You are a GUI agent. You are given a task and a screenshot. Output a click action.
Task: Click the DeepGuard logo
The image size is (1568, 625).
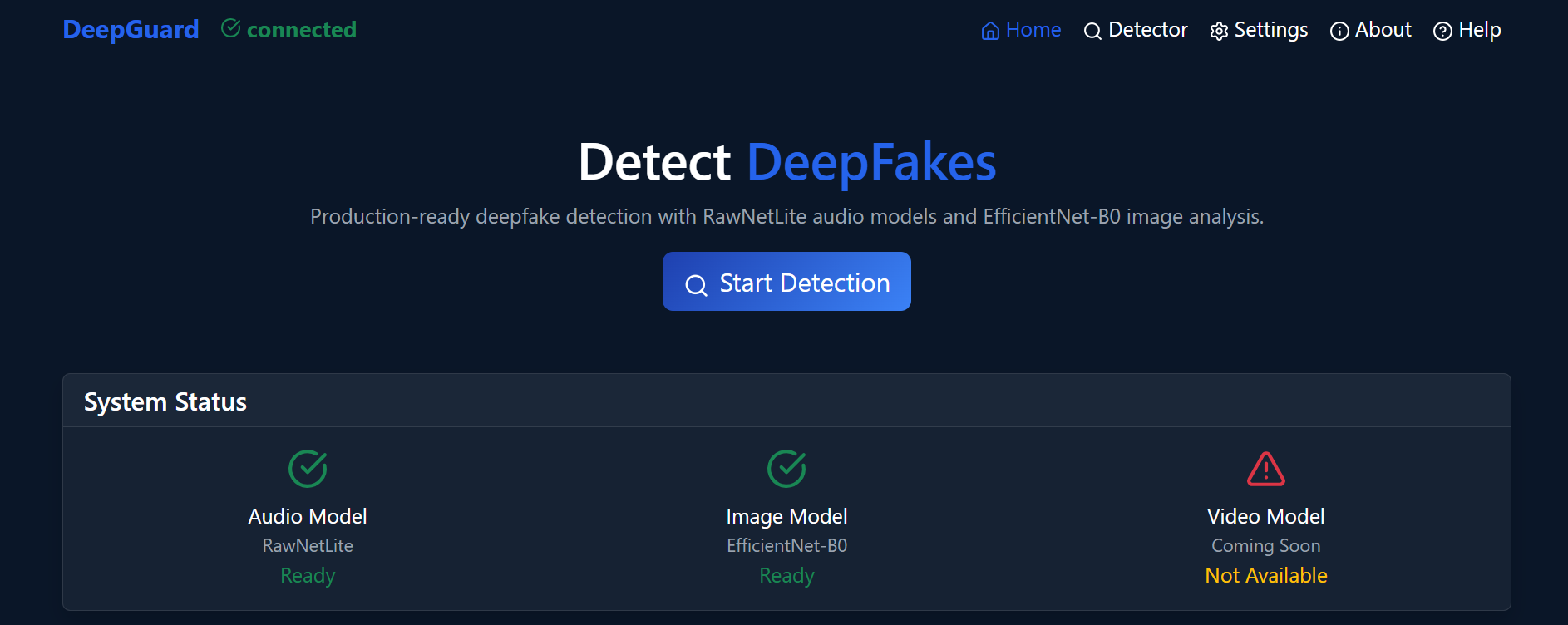pos(130,30)
